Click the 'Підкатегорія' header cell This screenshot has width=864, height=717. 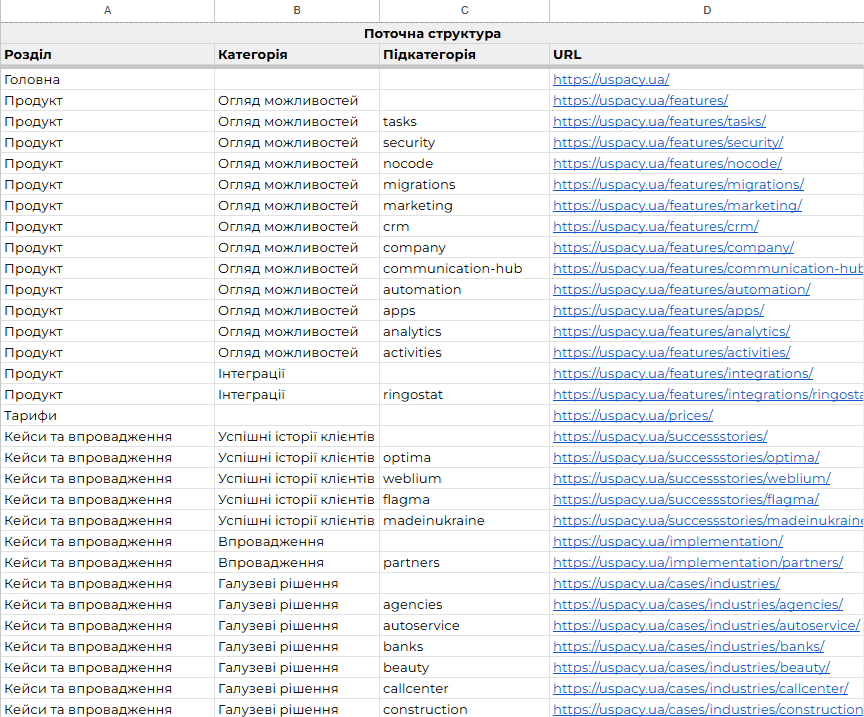click(x=465, y=55)
